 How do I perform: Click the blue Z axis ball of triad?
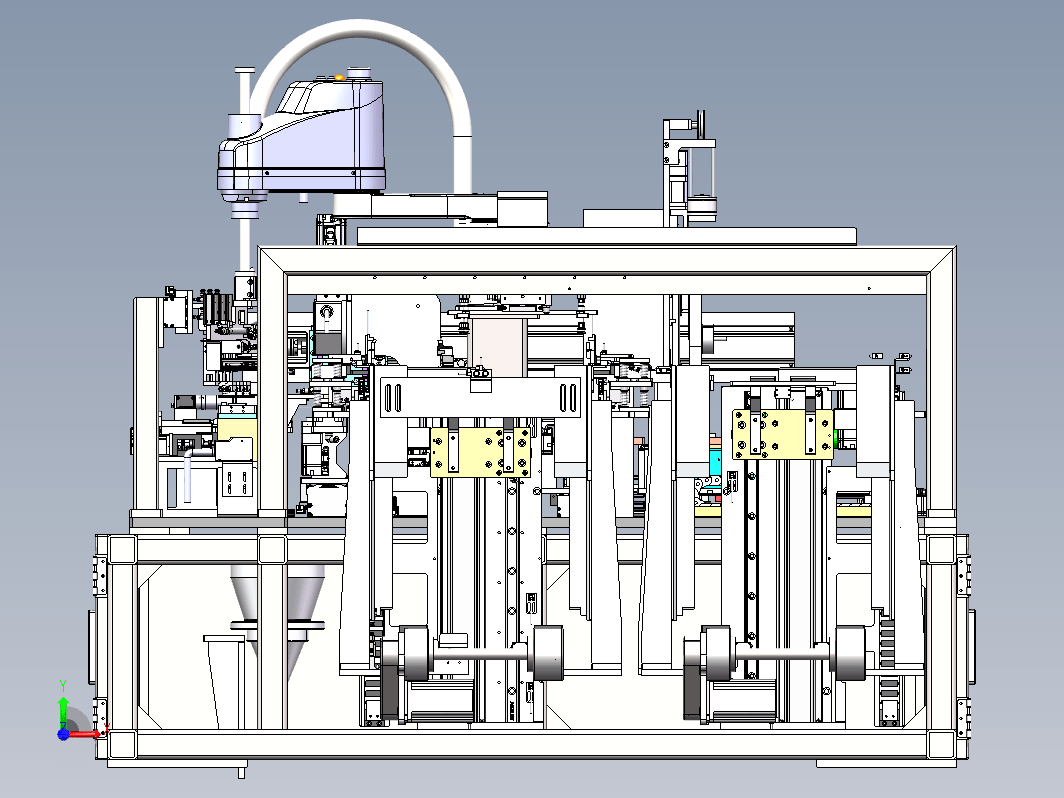pyautogui.click(x=63, y=735)
